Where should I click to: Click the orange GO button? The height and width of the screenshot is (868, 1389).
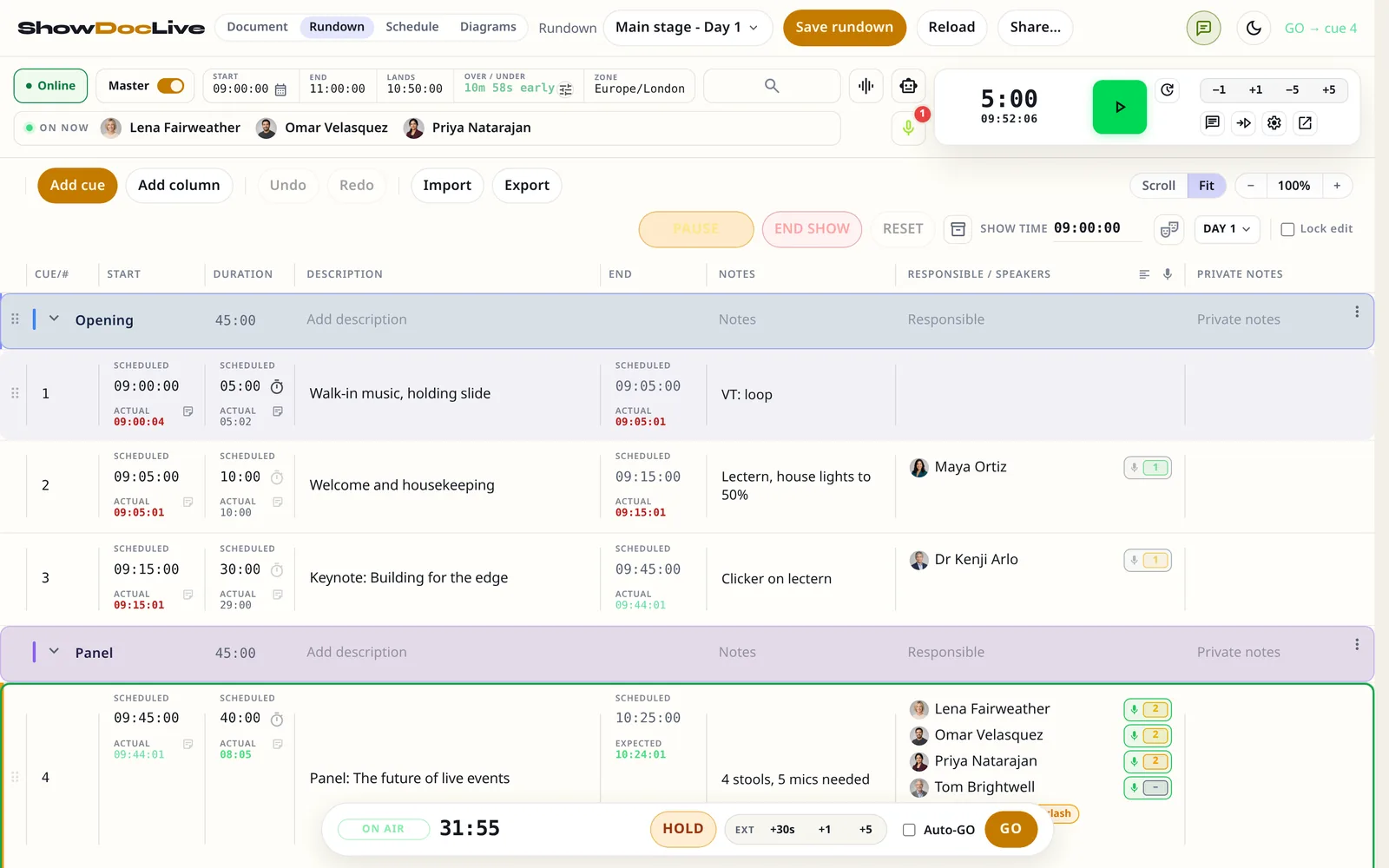coord(1010,829)
